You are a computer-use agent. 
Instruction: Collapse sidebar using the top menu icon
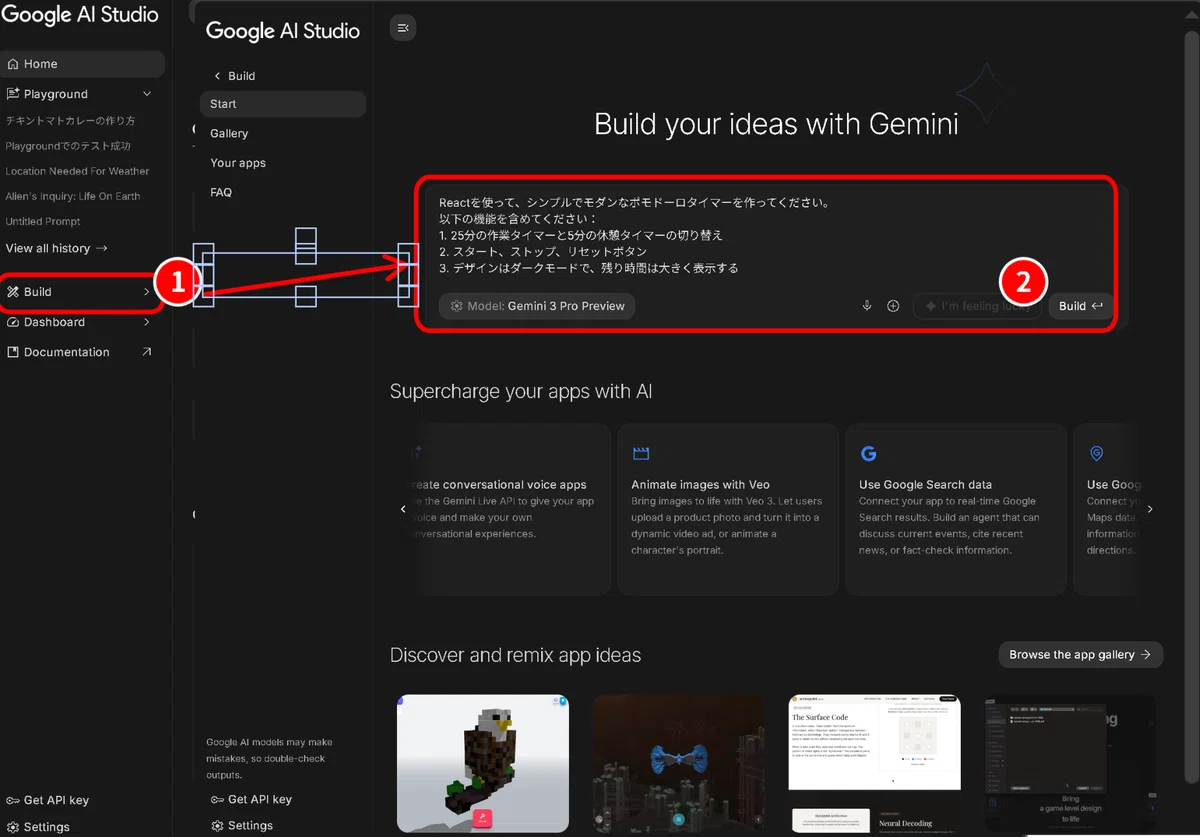402,28
